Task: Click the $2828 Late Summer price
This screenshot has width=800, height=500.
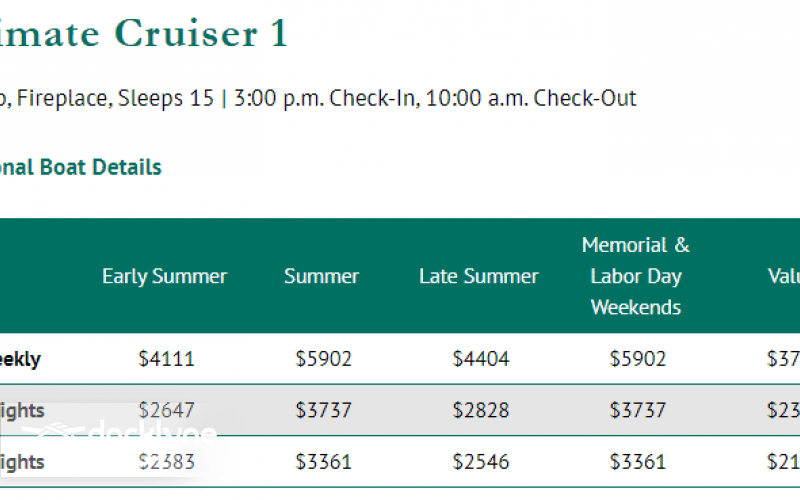Action: pos(480,410)
